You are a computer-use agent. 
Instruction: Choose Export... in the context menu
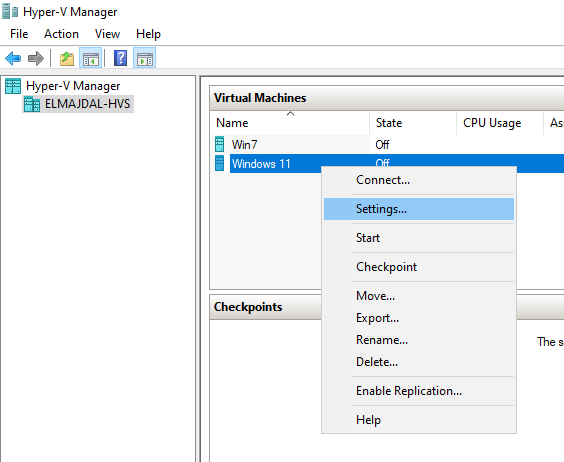click(419, 318)
